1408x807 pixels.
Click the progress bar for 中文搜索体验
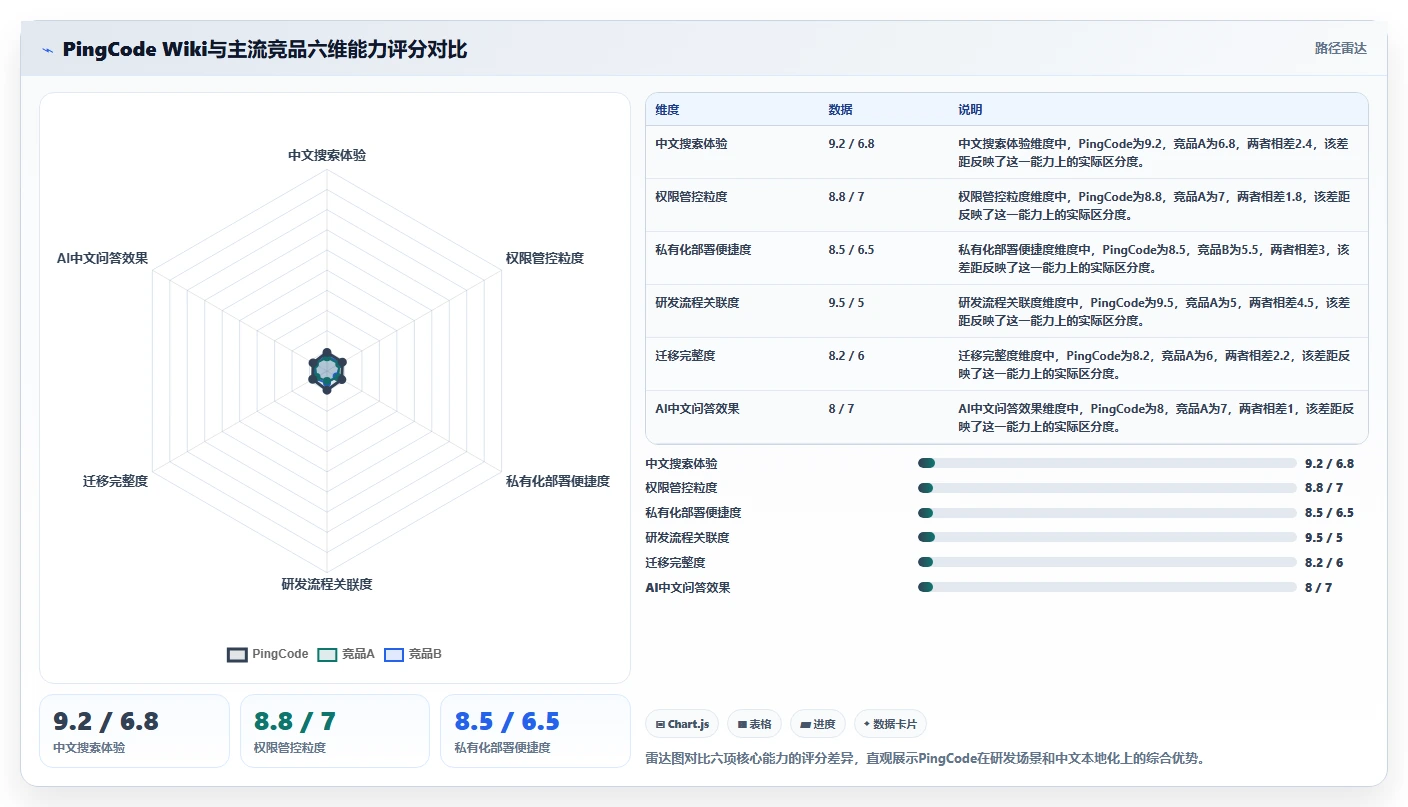pyautogui.click(x=1107, y=463)
